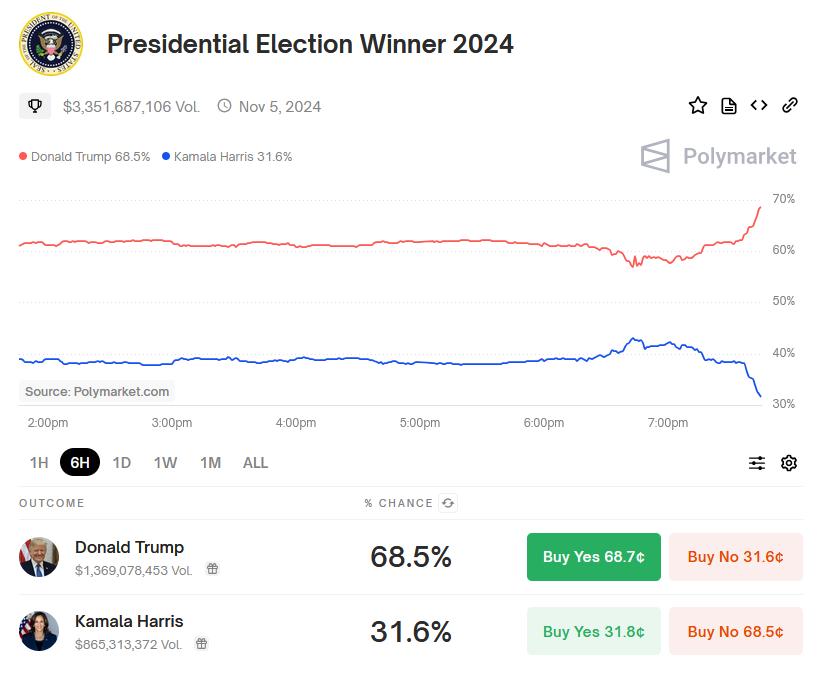Show the 1D chart range
824x673 pixels.
coord(122,463)
